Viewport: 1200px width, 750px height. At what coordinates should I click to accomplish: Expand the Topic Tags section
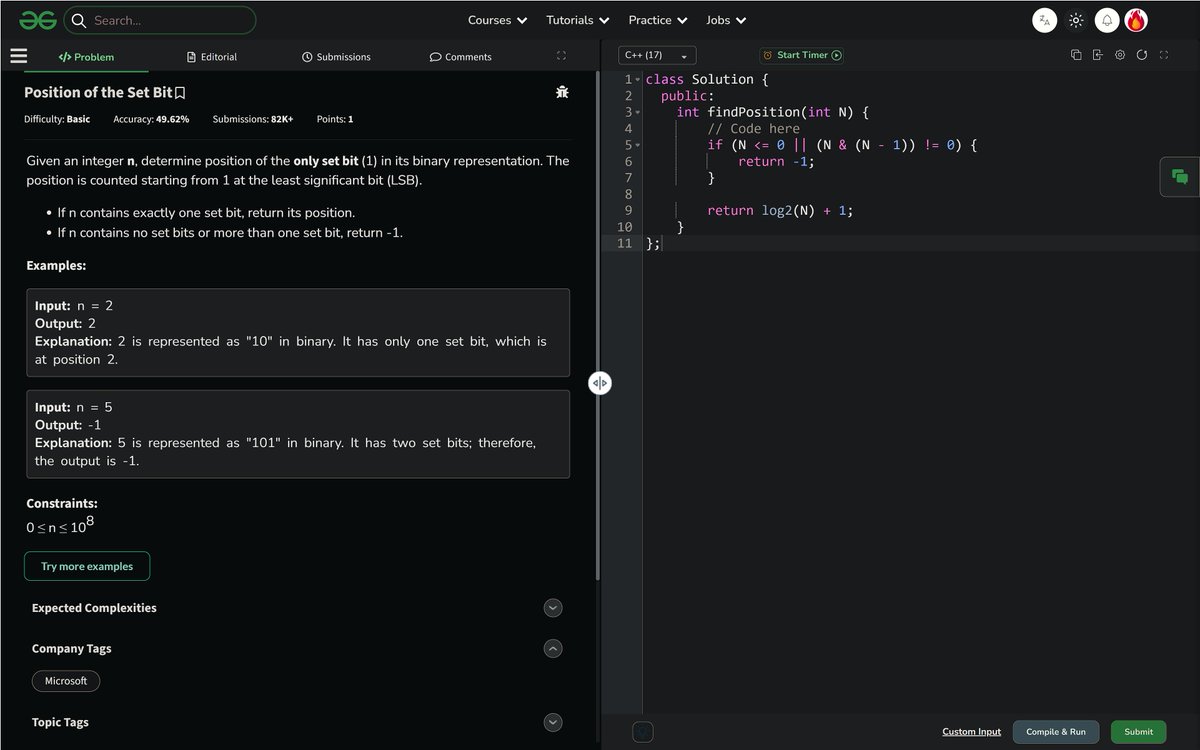(553, 722)
